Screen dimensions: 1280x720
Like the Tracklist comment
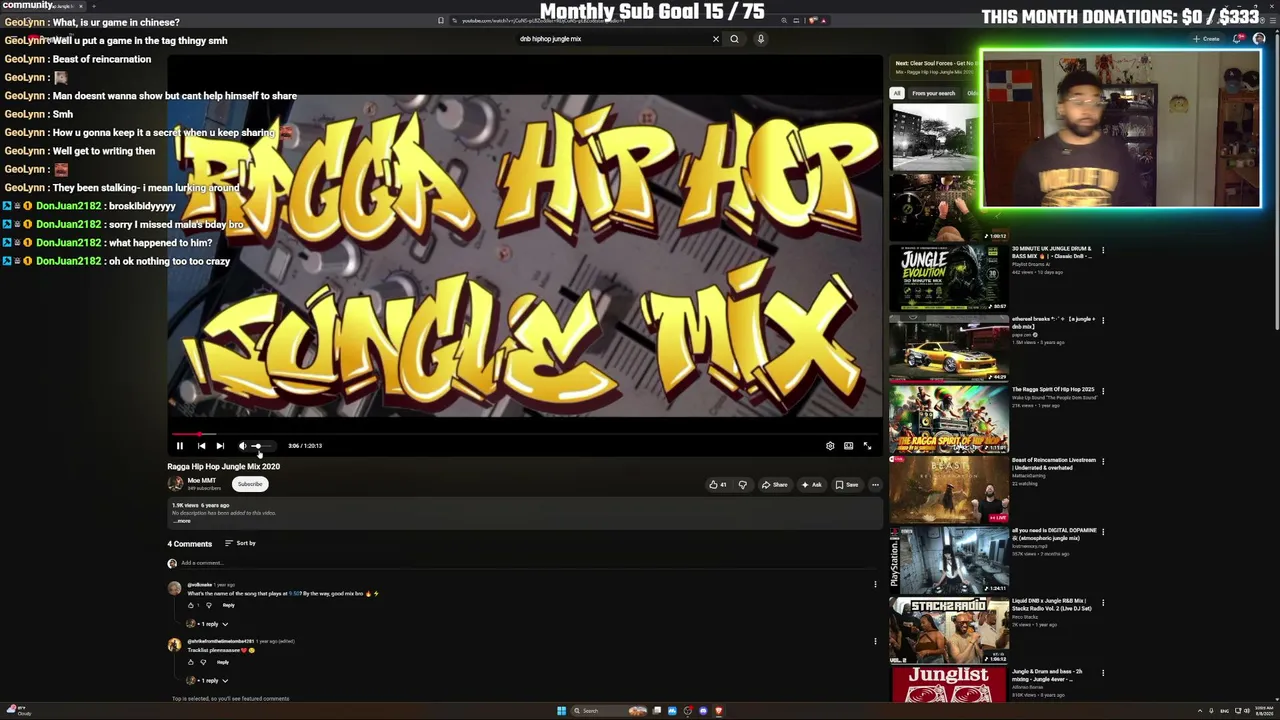pyautogui.click(x=191, y=662)
